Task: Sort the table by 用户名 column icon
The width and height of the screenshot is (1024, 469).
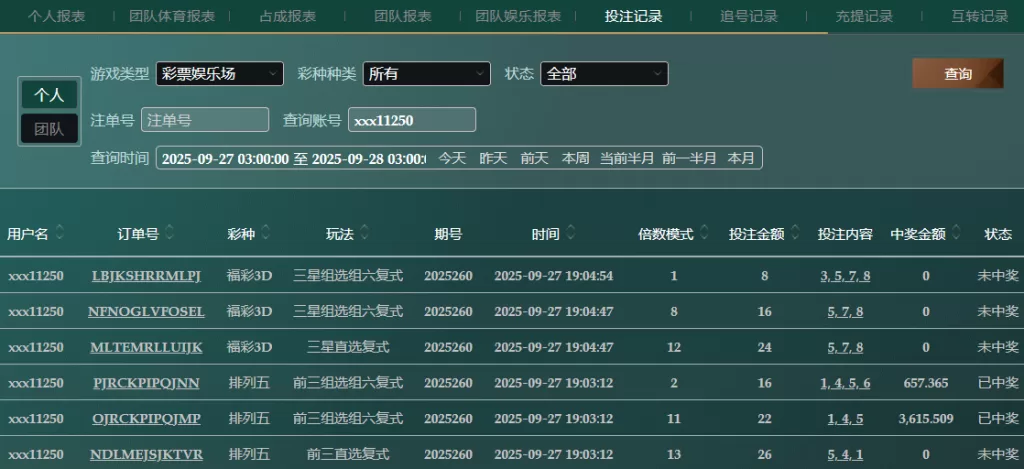Action: coord(60,234)
